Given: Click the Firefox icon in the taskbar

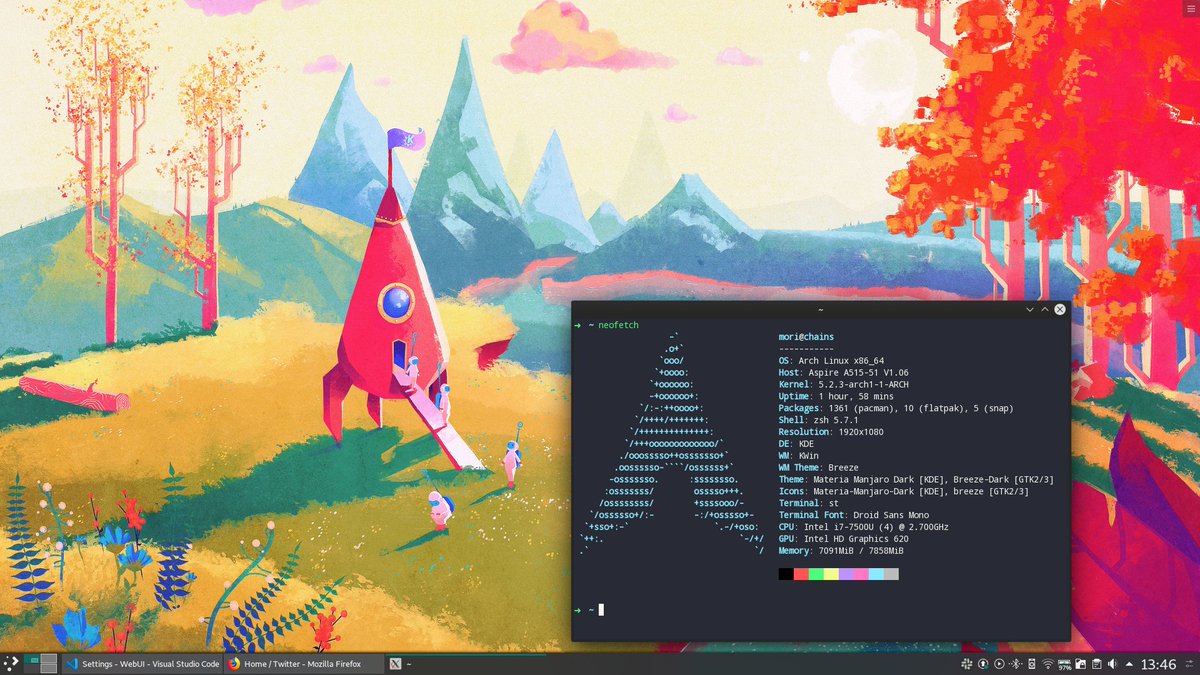Looking at the screenshot, I should coord(234,664).
